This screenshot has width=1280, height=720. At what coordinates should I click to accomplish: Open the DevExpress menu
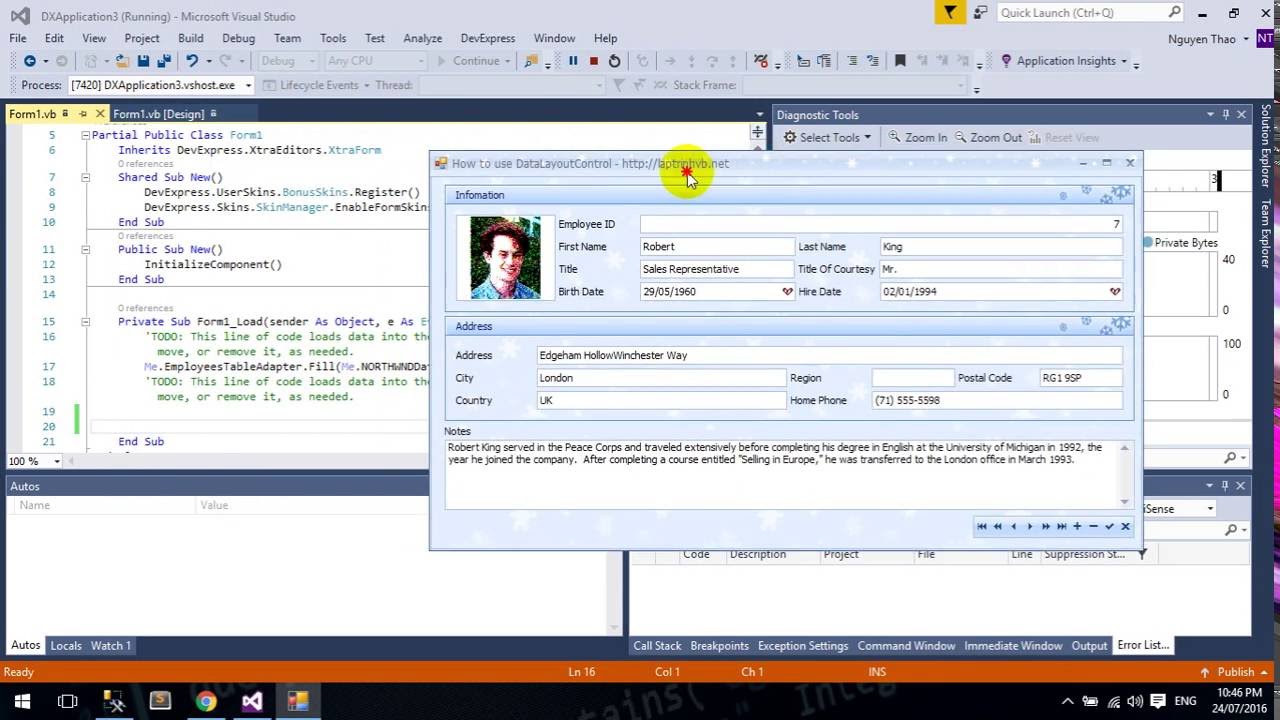(488, 38)
